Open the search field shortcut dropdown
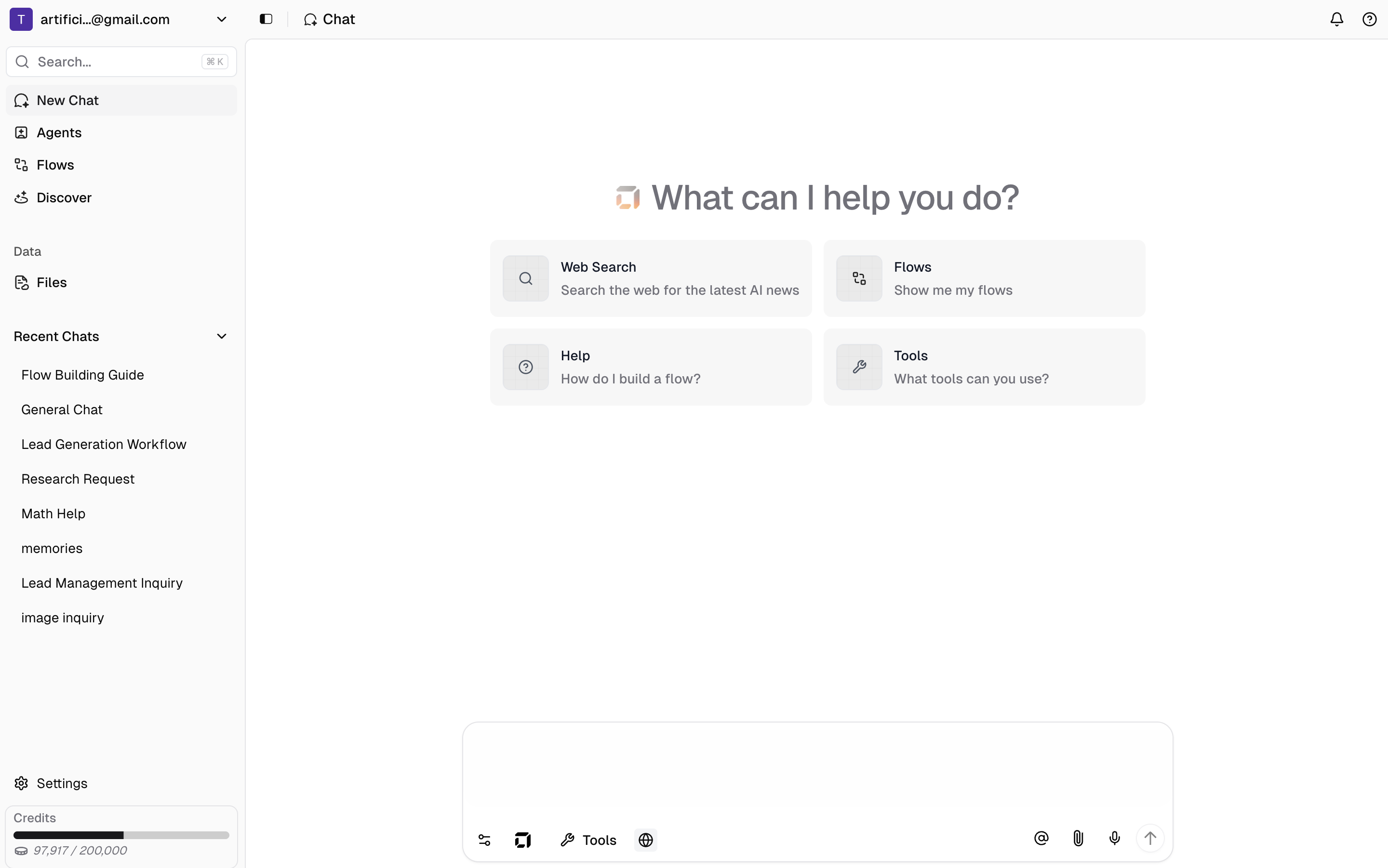 (215, 62)
